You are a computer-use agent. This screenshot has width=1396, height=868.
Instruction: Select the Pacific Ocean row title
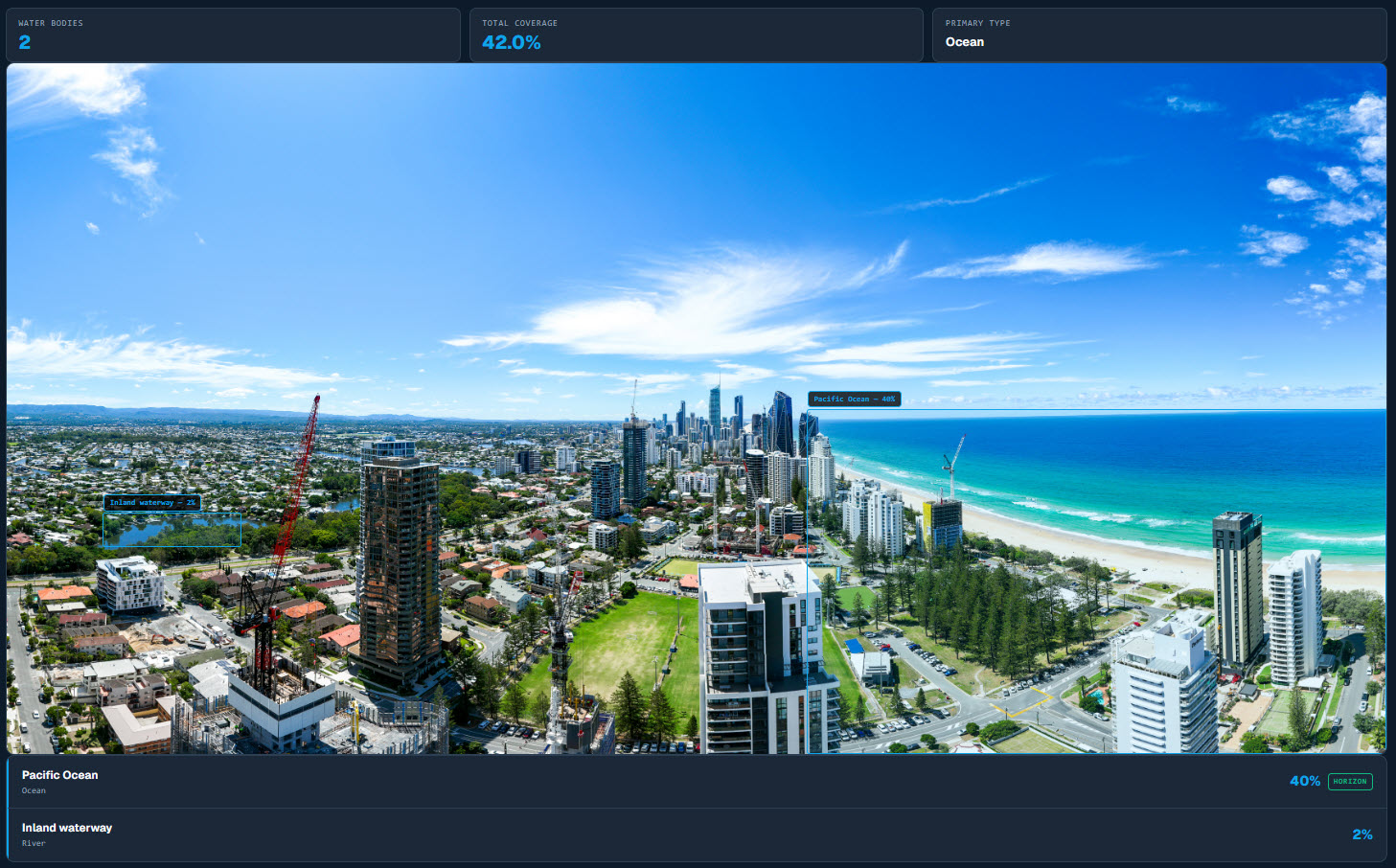point(60,775)
